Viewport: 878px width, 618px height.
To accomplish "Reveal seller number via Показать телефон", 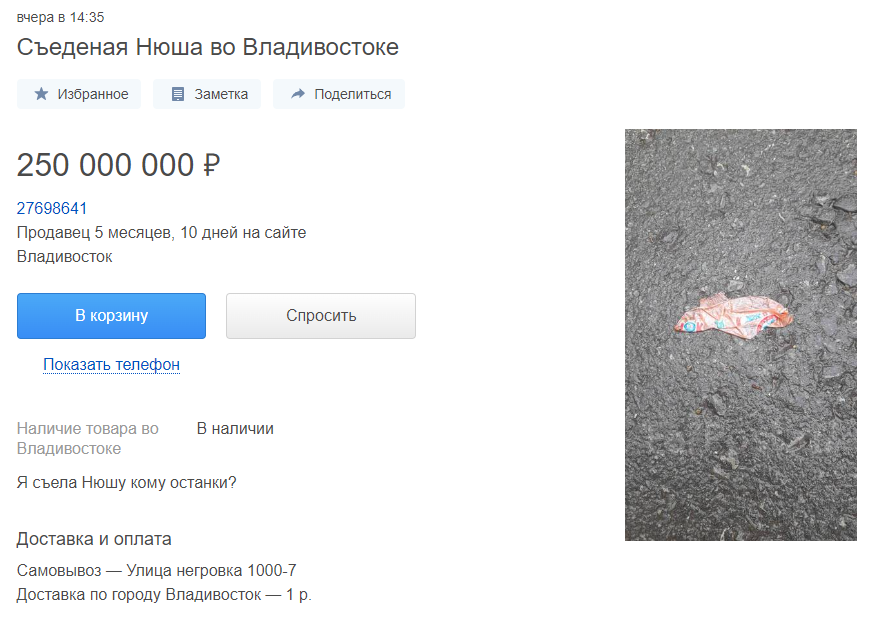I will 111,364.
